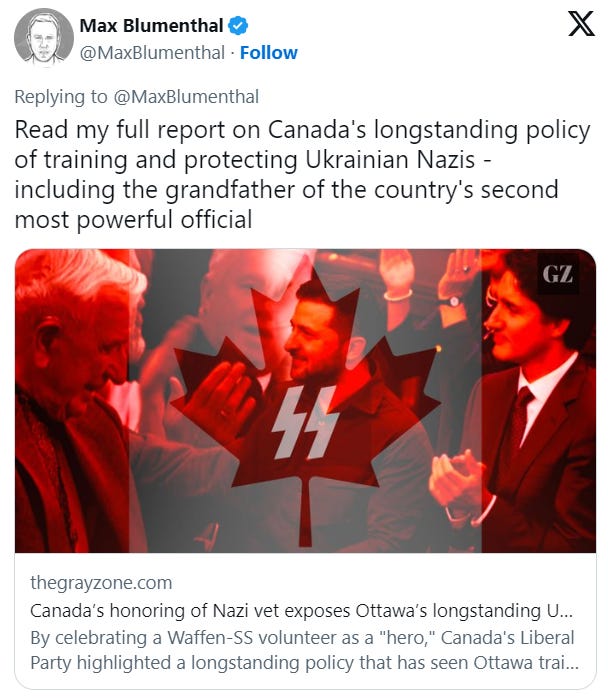Click the tweet text body
This screenshot has width=608, height=698.
303,174
